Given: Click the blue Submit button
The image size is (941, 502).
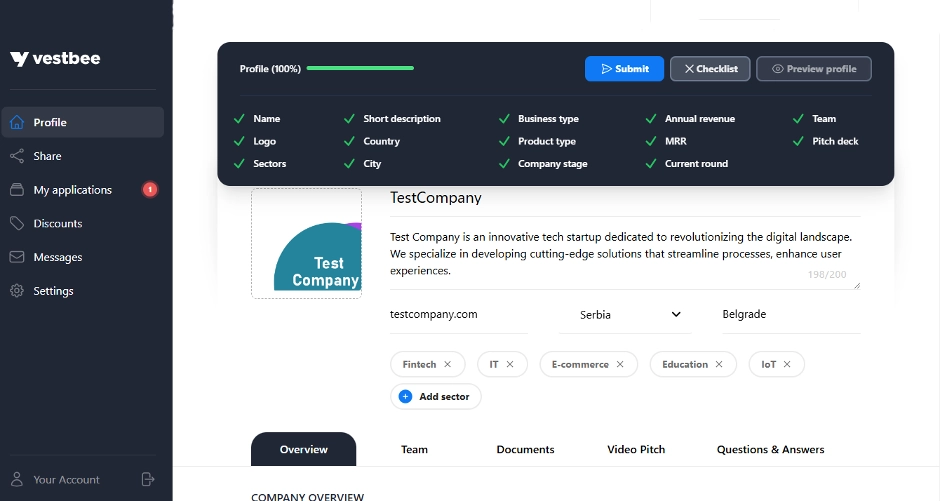Looking at the screenshot, I should tap(625, 69).
